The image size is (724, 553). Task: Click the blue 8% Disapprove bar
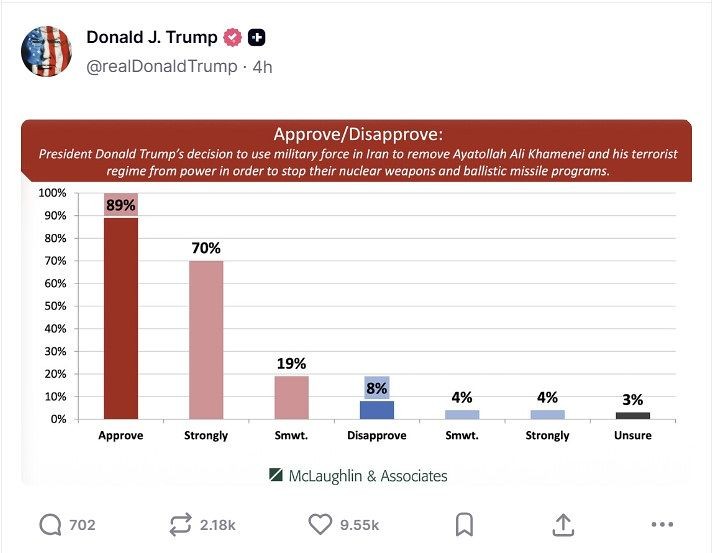coord(376,409)
